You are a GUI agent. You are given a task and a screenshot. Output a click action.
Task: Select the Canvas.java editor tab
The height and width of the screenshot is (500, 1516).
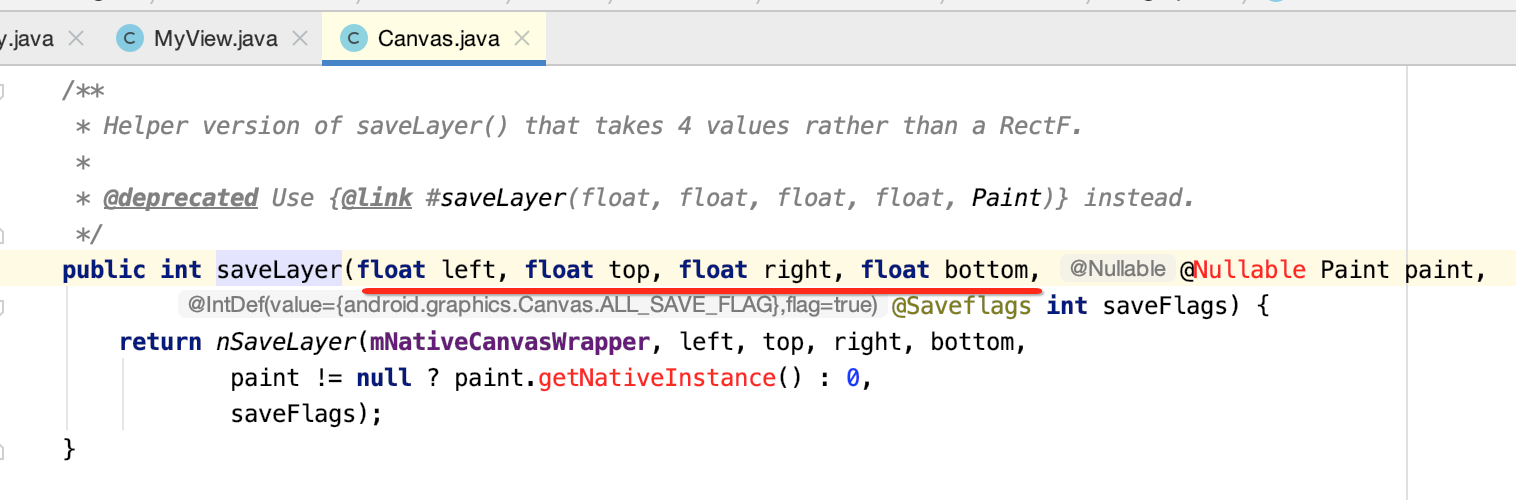pyautogui.click(x=434, y=39)
